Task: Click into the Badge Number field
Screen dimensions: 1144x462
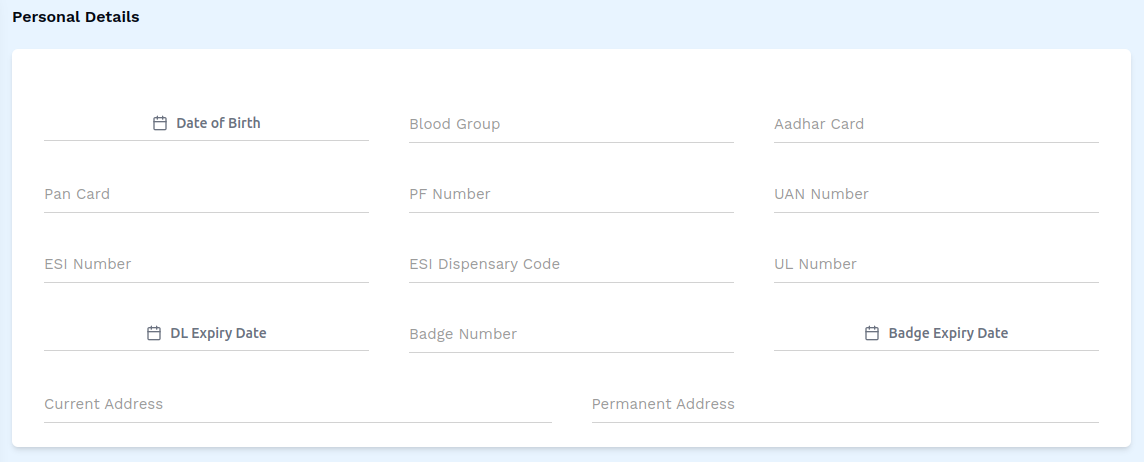Action: click(571, 335)
